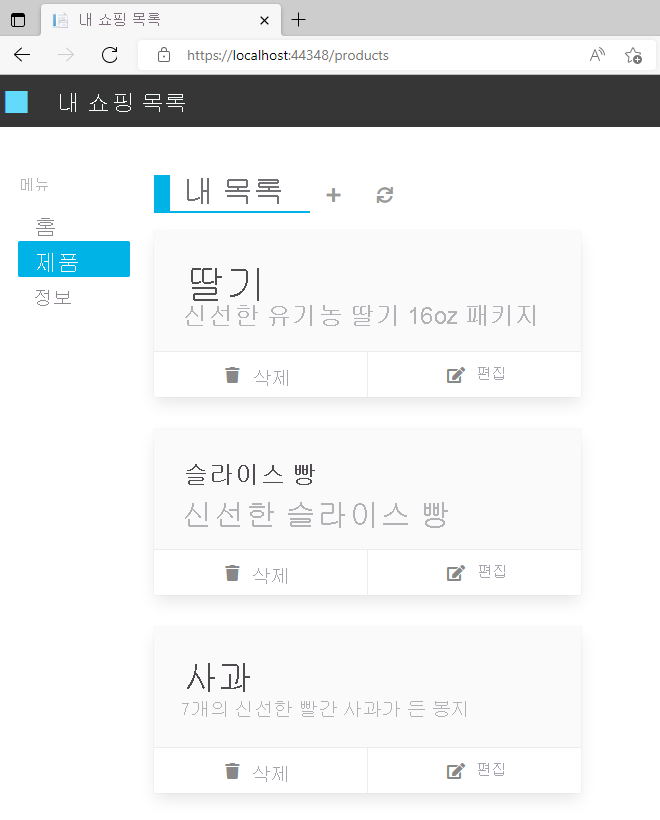
Task: Click description 신선한 유기농 딸기 16oz 패키지
Action: click(361, 315)
